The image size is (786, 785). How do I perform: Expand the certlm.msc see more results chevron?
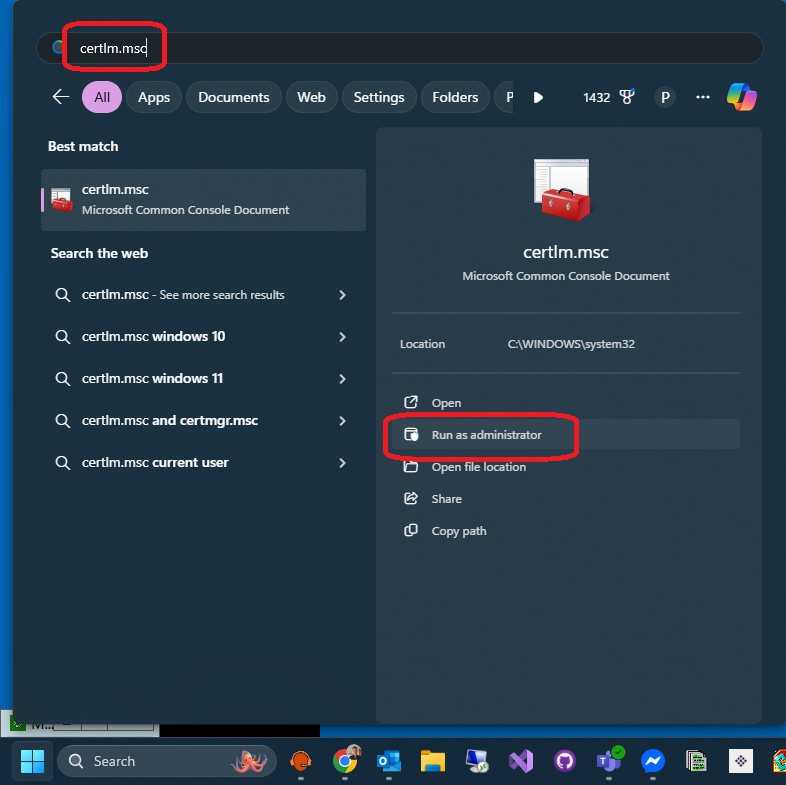342,295
